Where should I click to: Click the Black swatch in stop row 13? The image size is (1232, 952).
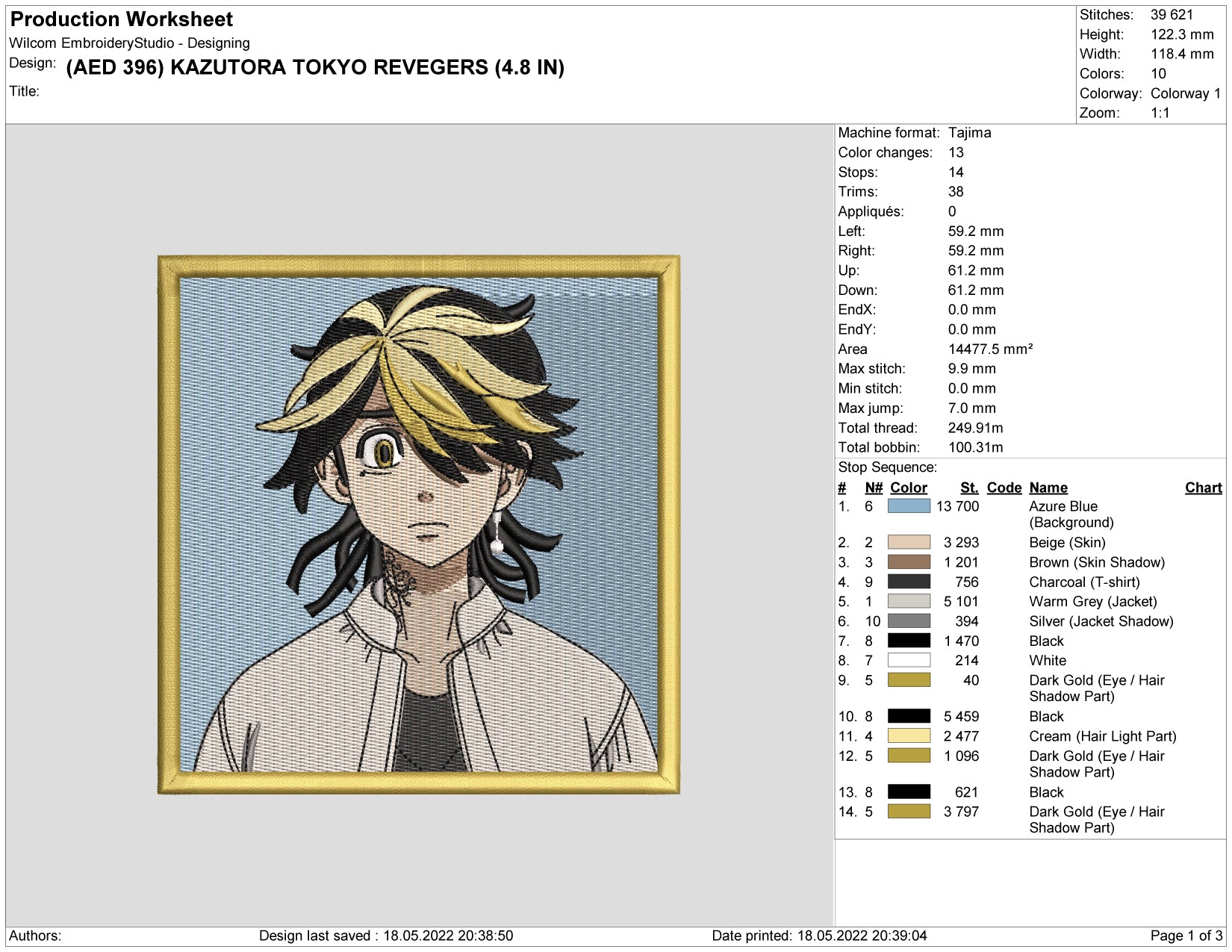(x=909, y=791)
